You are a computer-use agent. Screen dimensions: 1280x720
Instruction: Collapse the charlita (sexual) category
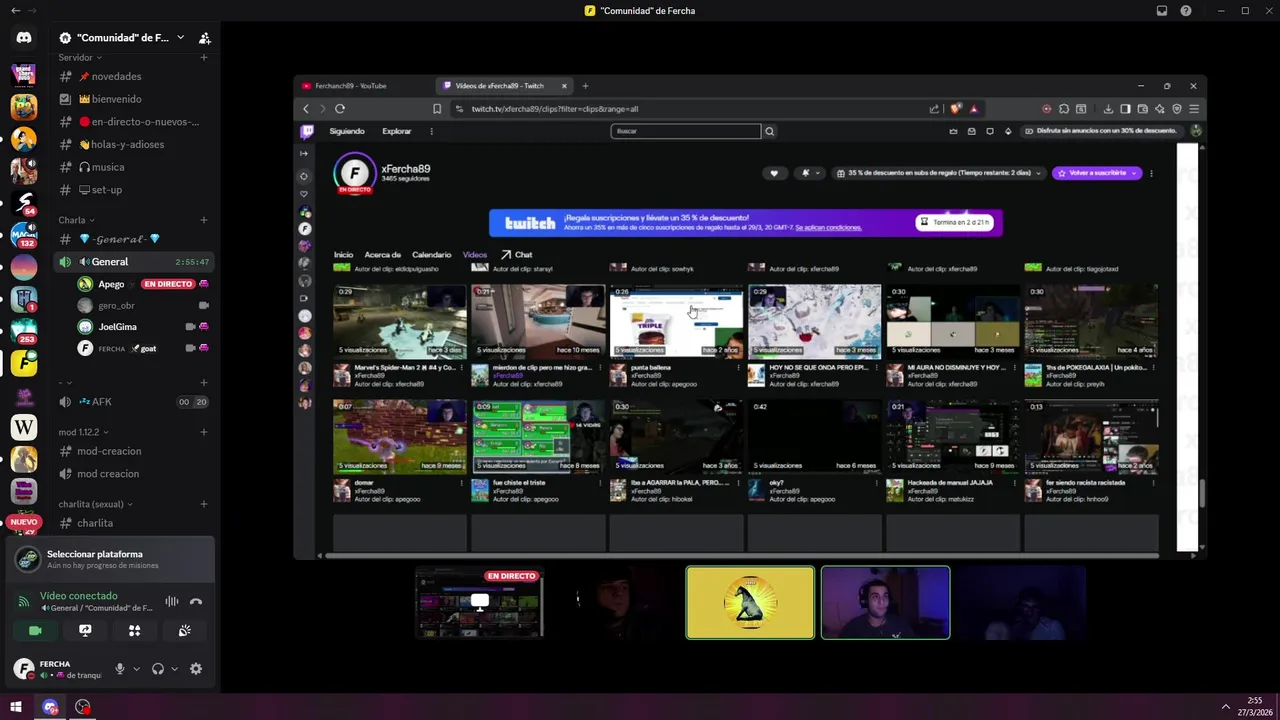pyautogui.click(x=95, y=504)
